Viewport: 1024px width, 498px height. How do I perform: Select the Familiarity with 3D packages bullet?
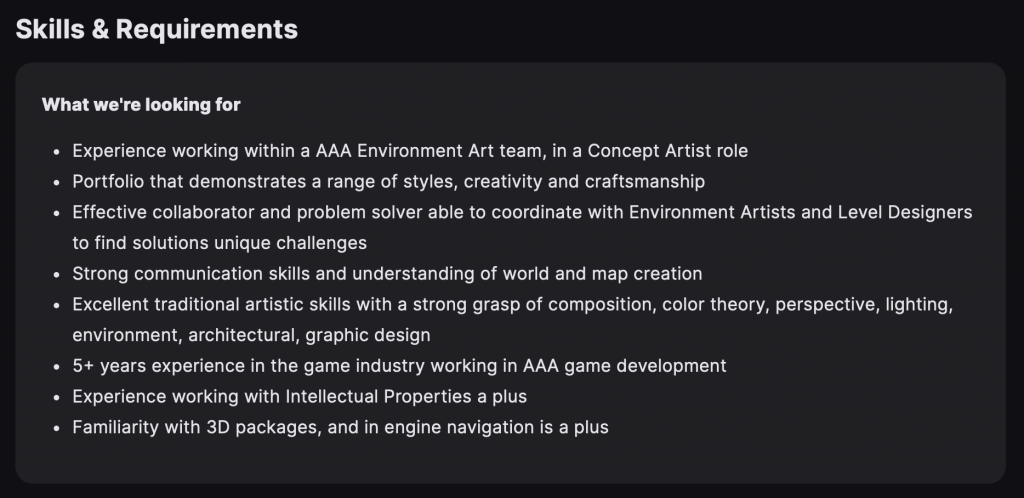[340, 428]
